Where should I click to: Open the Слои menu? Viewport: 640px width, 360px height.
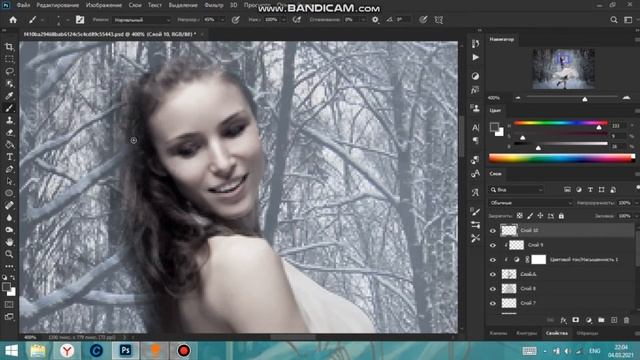(135, 5)
